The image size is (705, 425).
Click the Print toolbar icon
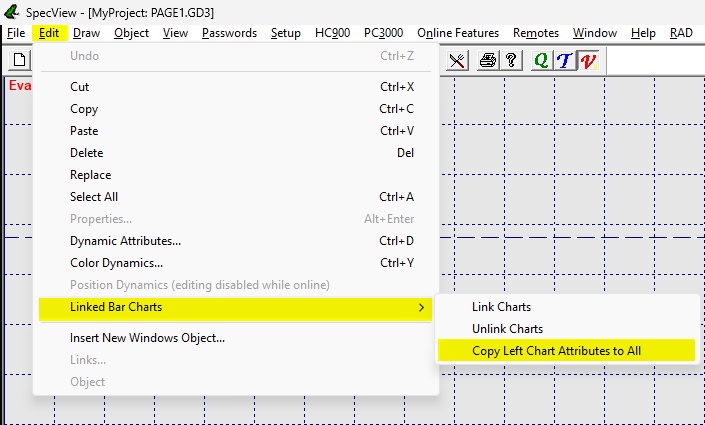click(487, 60)
